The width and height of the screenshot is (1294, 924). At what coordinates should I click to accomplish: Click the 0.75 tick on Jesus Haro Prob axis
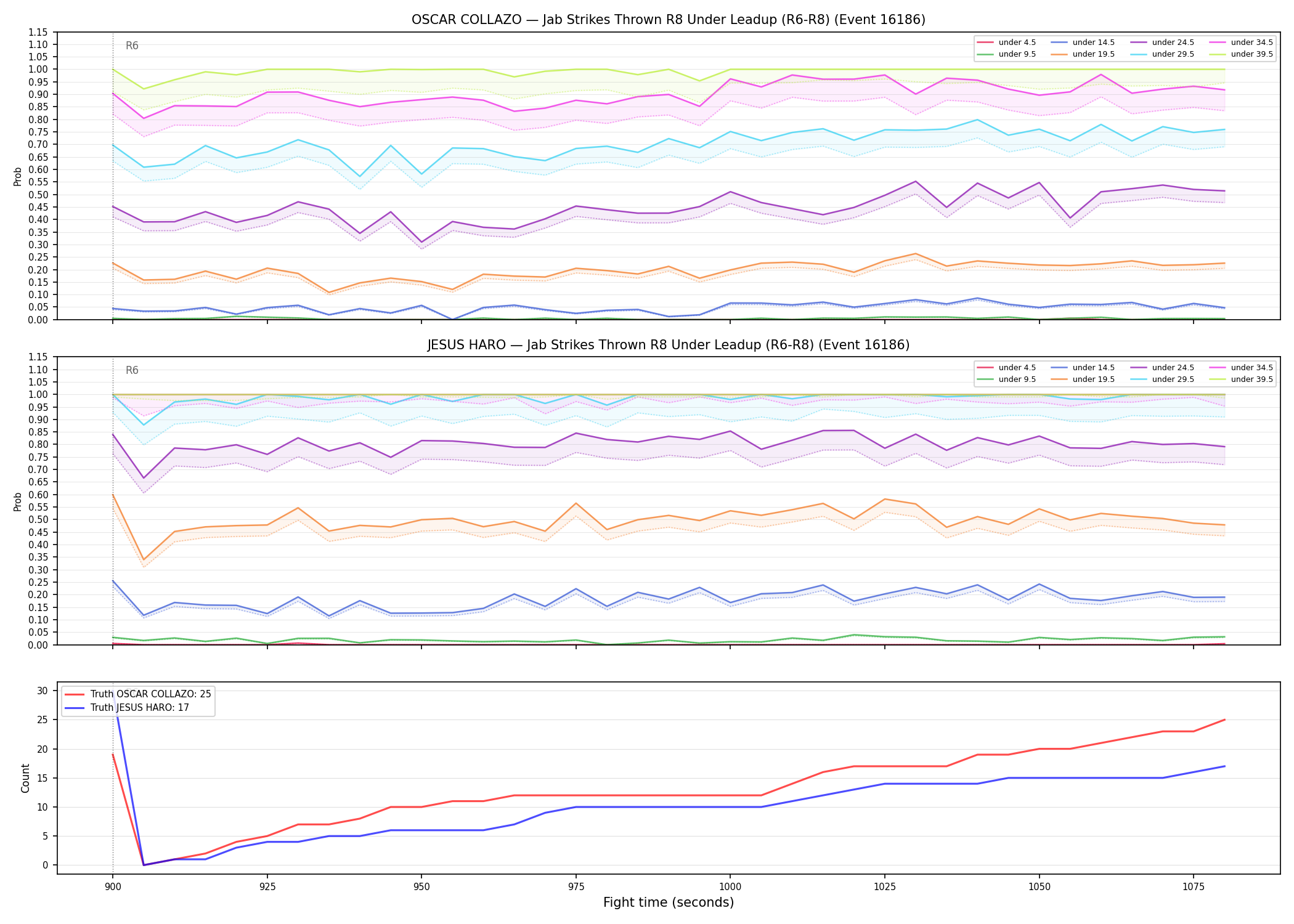[x=39, y=457]
